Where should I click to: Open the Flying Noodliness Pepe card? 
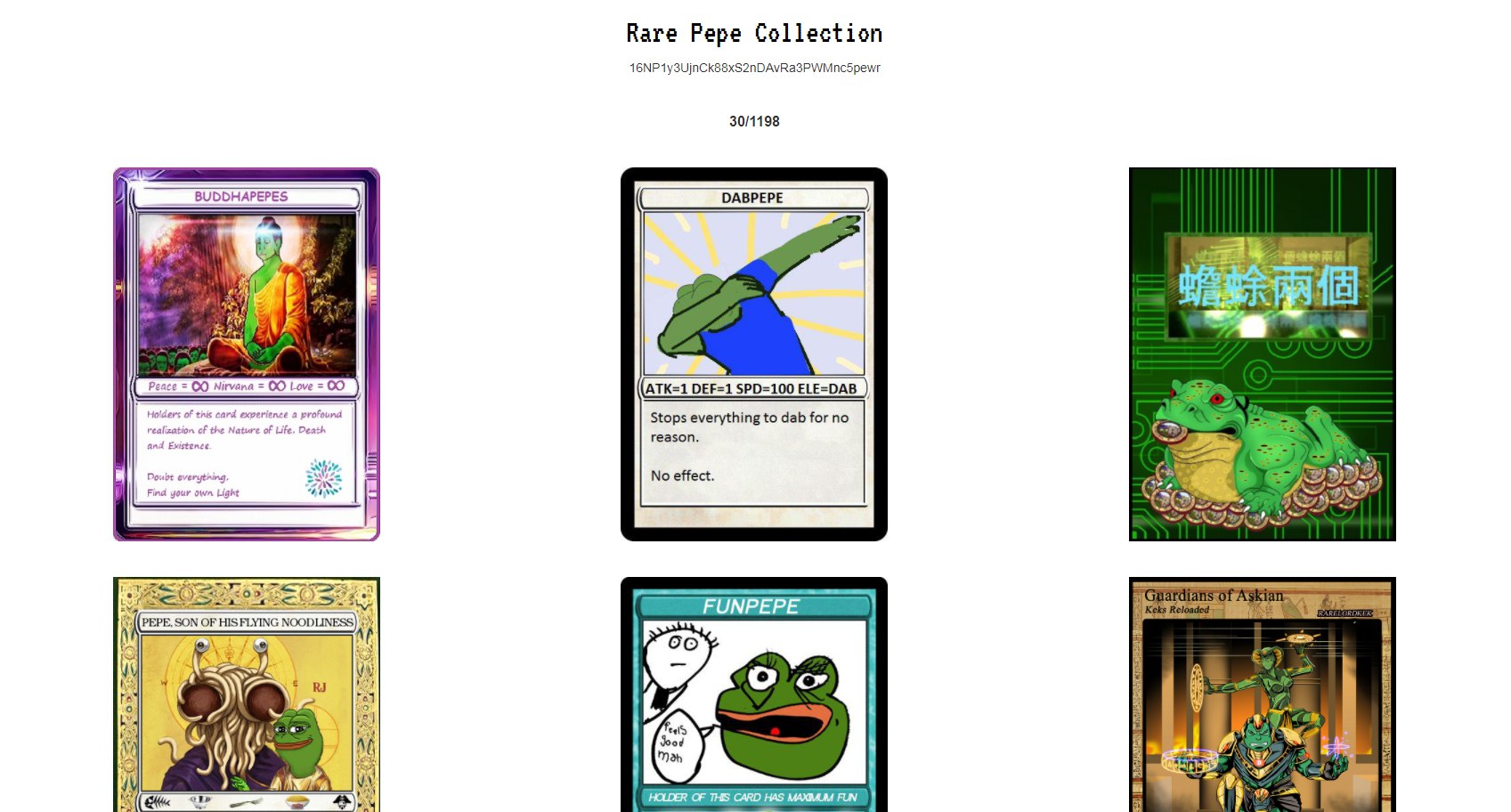pyautogui.click(x=247, y=694)
